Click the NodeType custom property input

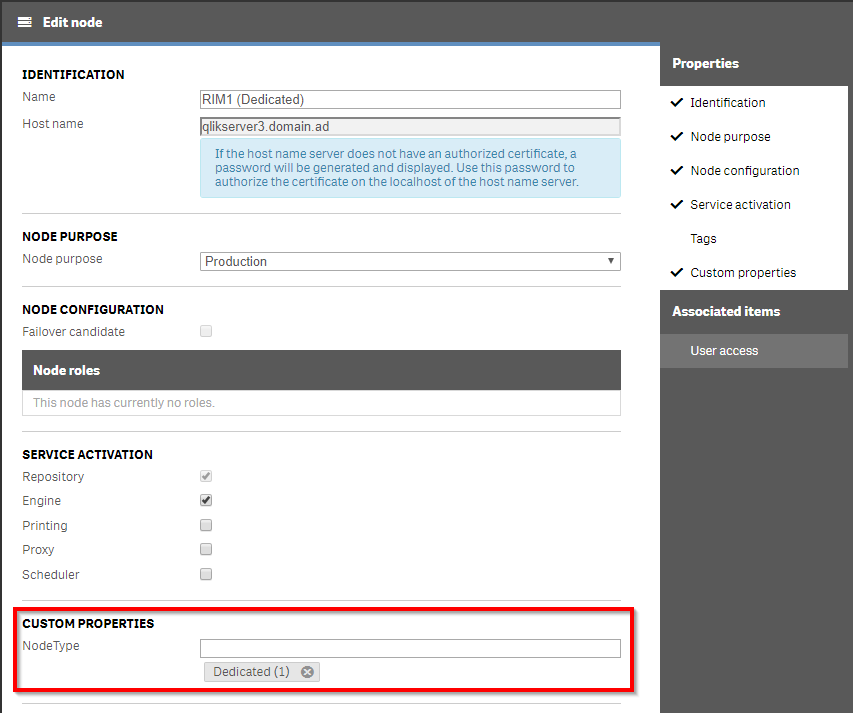click(410, 648)
